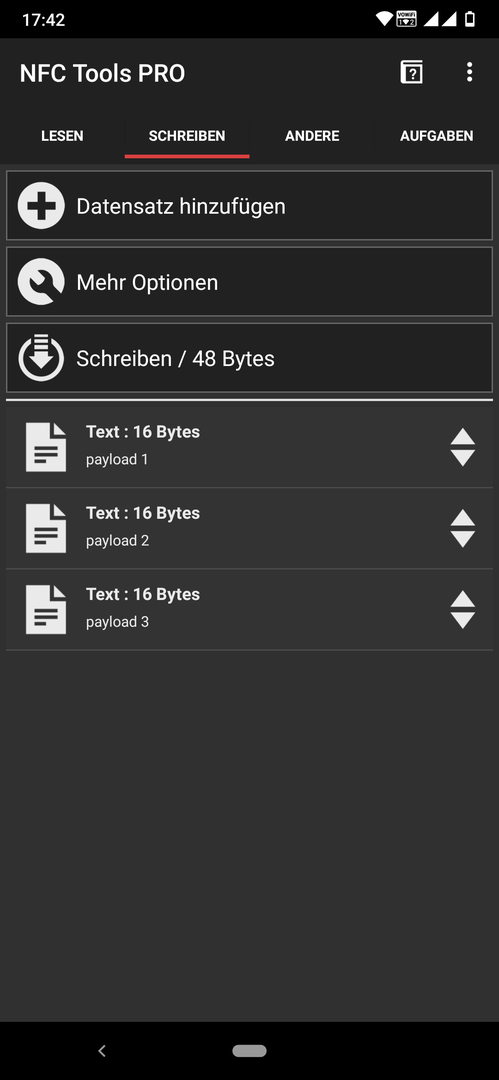Select the SCHREIBEN tab
The width and height of the screenshot is (499, 1080).
[187, 136]
